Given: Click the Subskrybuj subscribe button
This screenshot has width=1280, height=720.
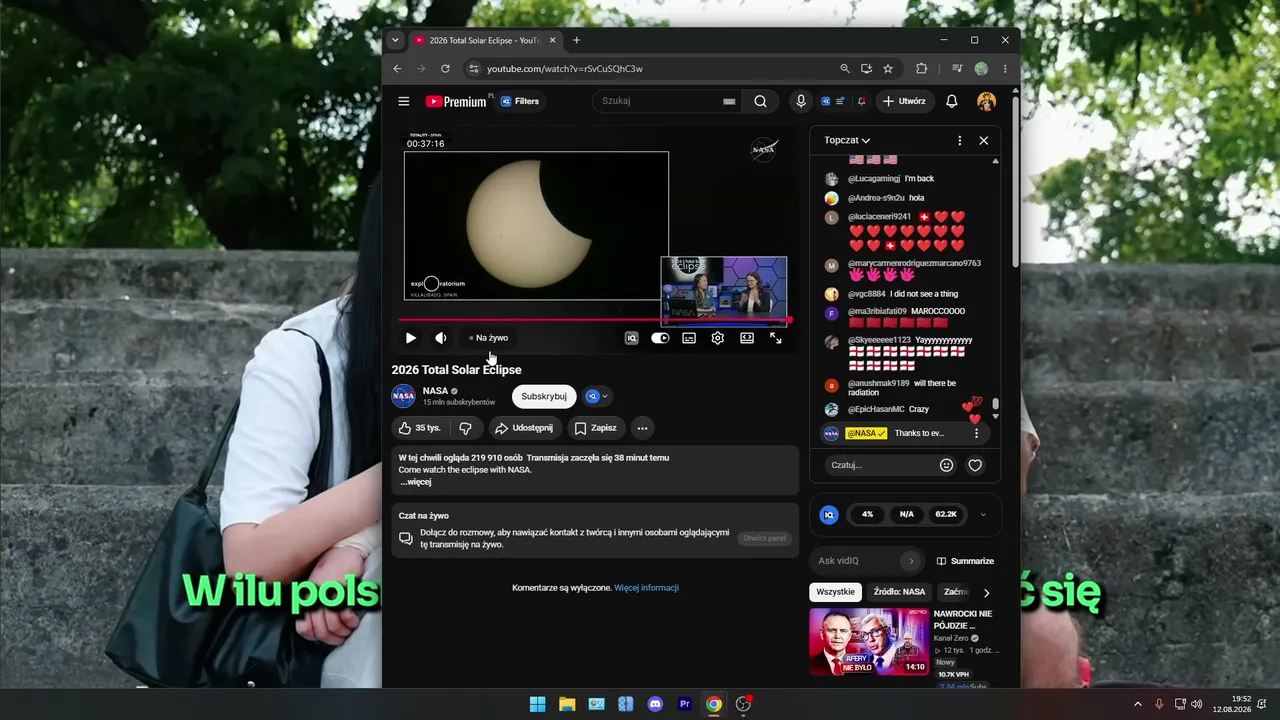Looking at the screenshot, I should pos(544,396).
